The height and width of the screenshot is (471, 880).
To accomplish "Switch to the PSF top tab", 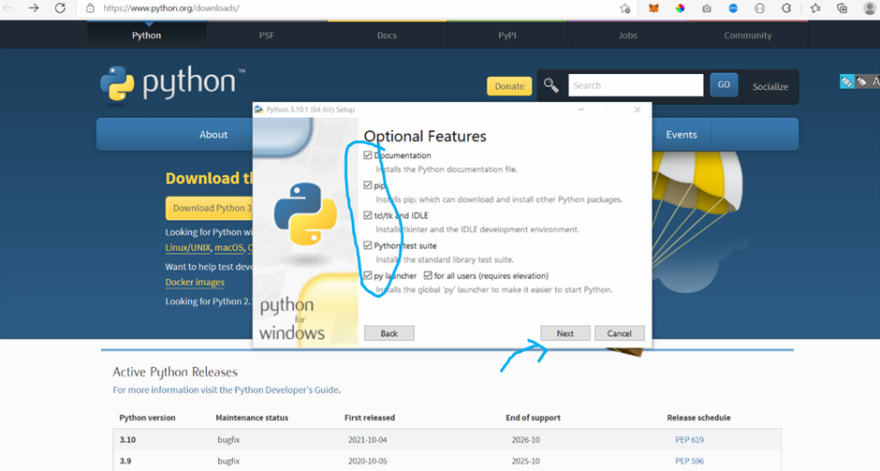I will 267,35.
